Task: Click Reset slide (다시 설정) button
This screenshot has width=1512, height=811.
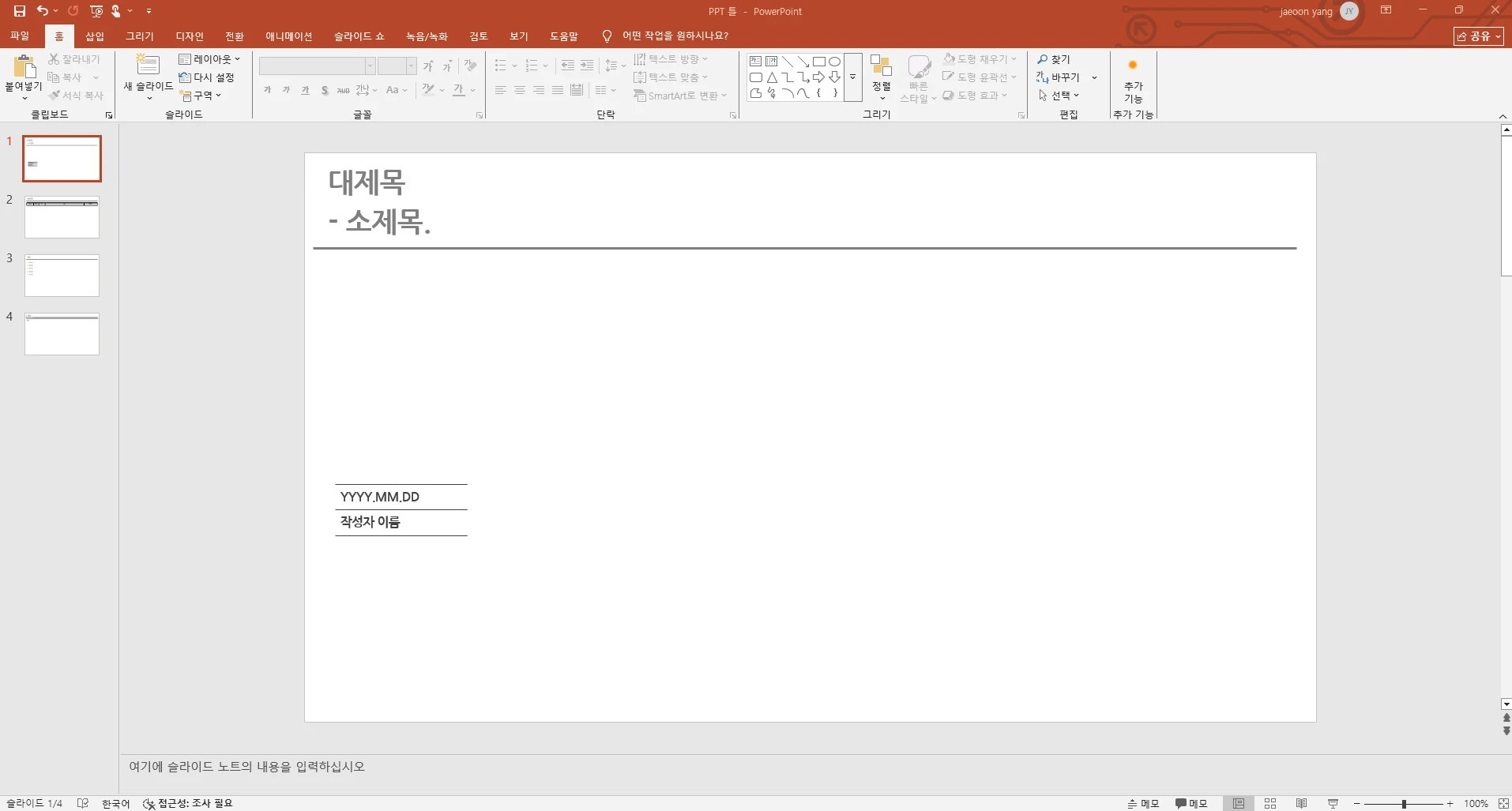Action: coord(207,77)
